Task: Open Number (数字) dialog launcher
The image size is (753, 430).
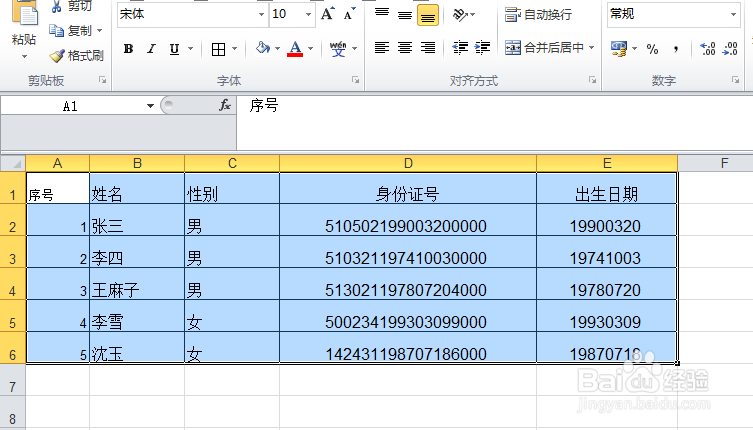Action: 736,80
